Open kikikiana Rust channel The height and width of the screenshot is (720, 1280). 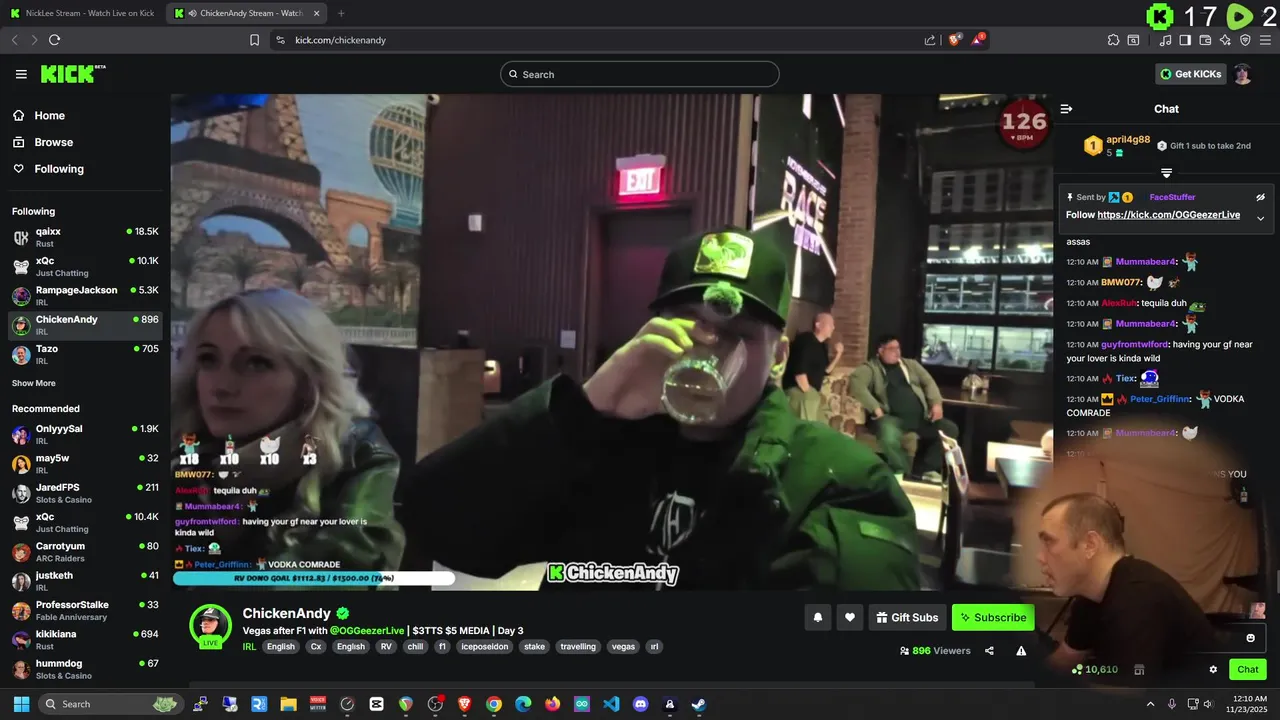pos(85,639)
